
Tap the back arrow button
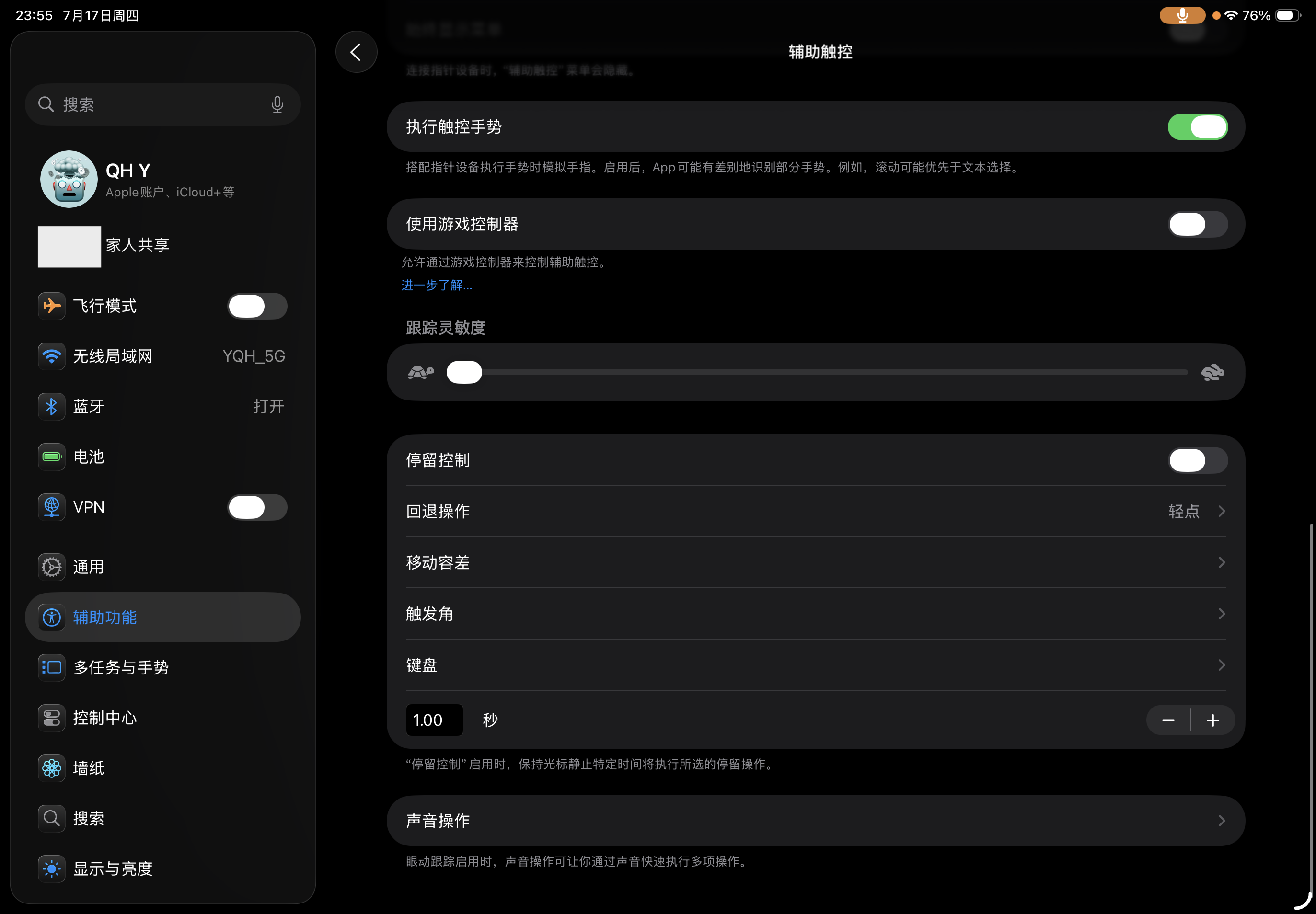tap(356, 52)
